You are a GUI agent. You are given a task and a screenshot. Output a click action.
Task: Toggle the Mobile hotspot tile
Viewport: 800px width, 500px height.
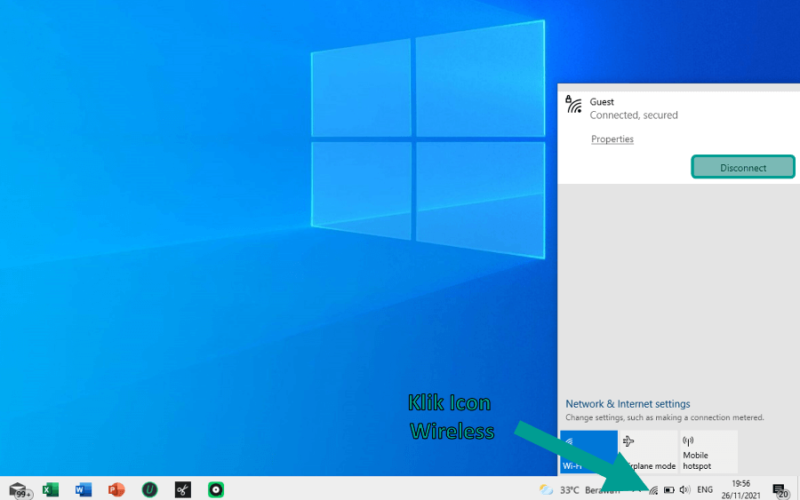(x=709, y=452)
